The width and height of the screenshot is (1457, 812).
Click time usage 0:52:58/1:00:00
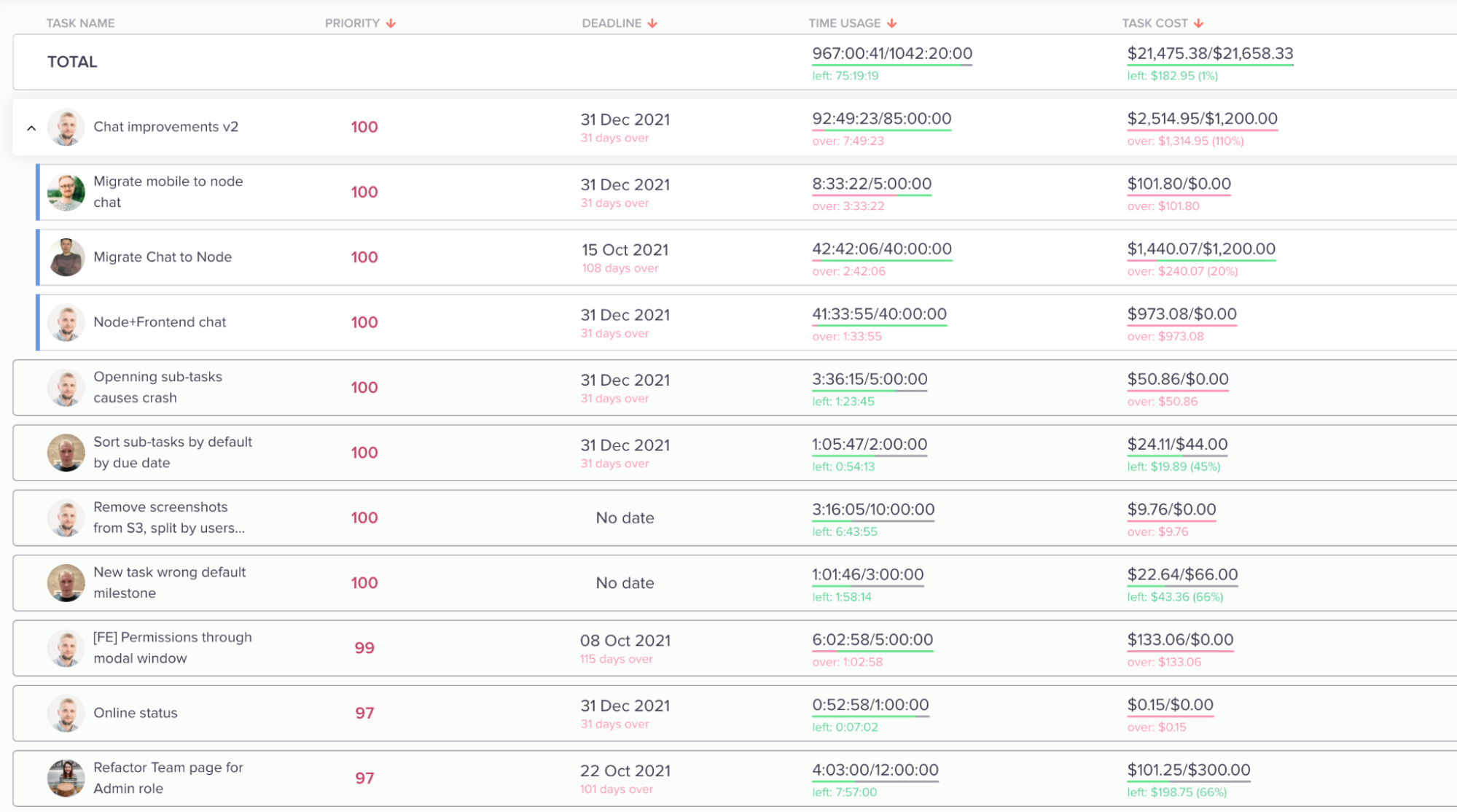870,705
